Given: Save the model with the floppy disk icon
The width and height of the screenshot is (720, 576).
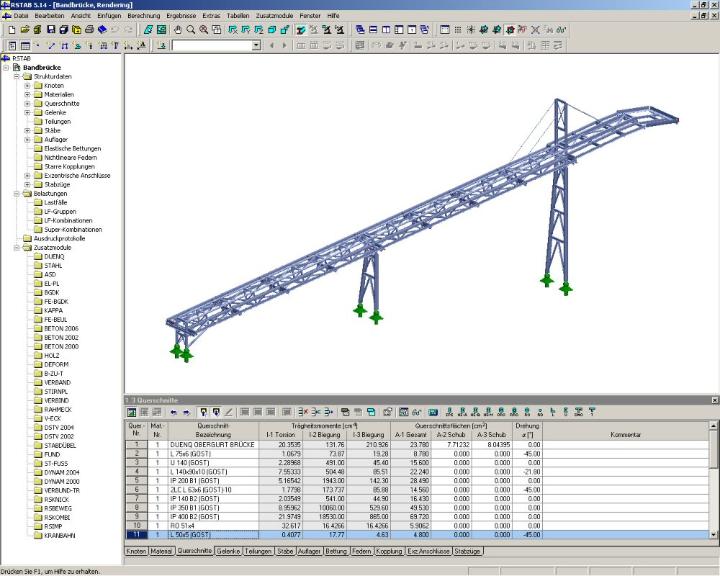Looking at the screenshot, I should [x=51, y=30].
